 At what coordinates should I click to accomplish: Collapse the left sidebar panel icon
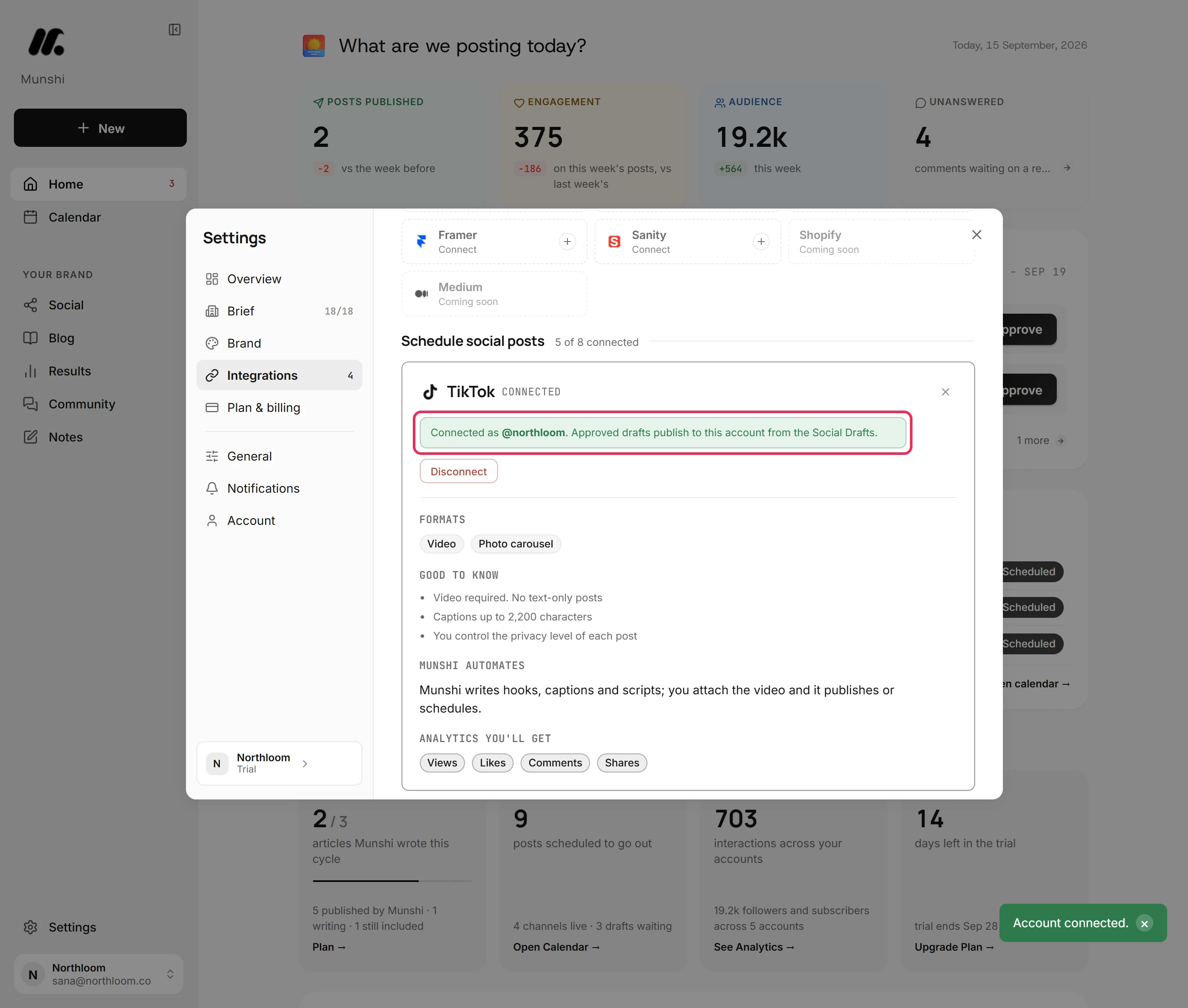point(174,30)
